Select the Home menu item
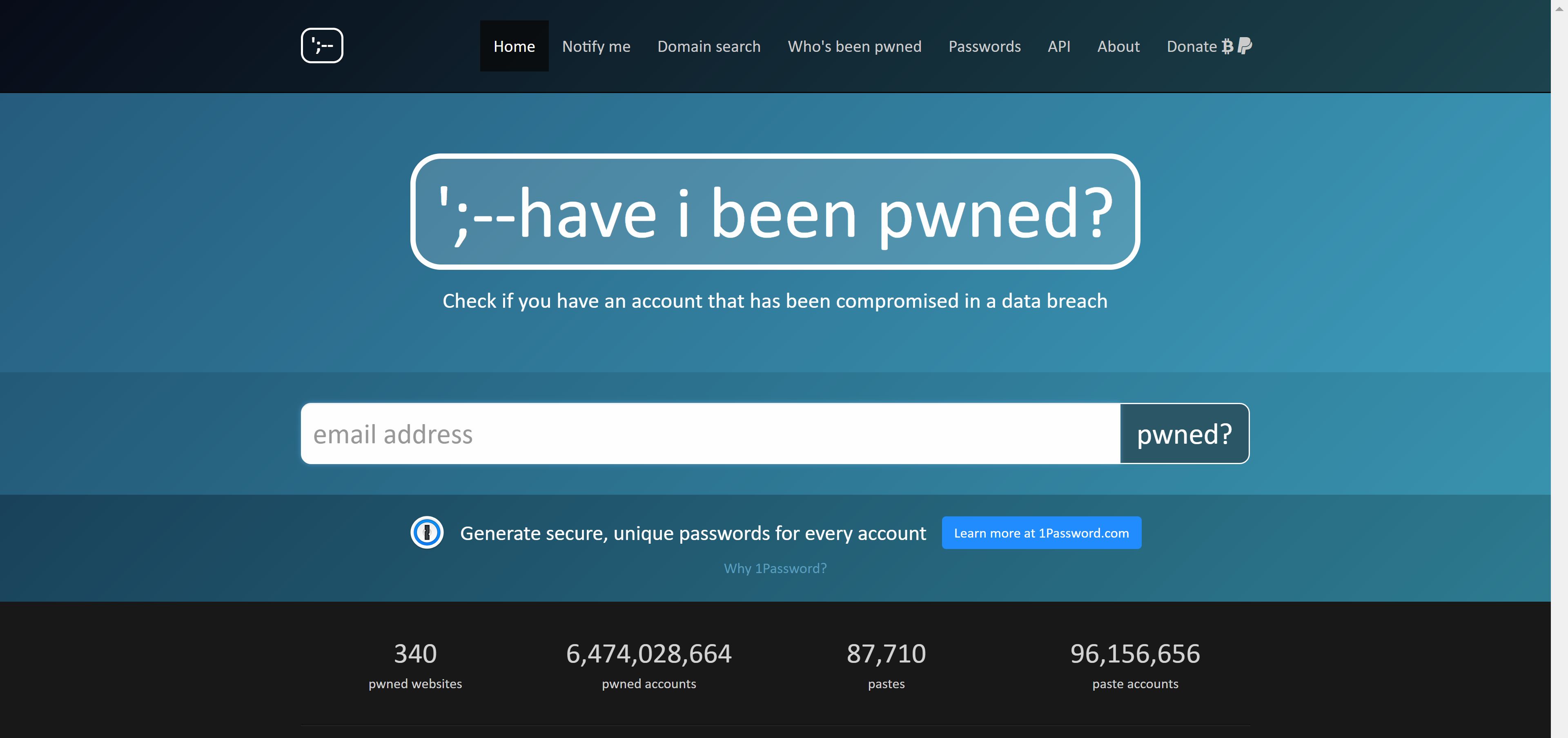This screenshot has height=738, width=1568. pyautogui.click(x=514, y=46)
